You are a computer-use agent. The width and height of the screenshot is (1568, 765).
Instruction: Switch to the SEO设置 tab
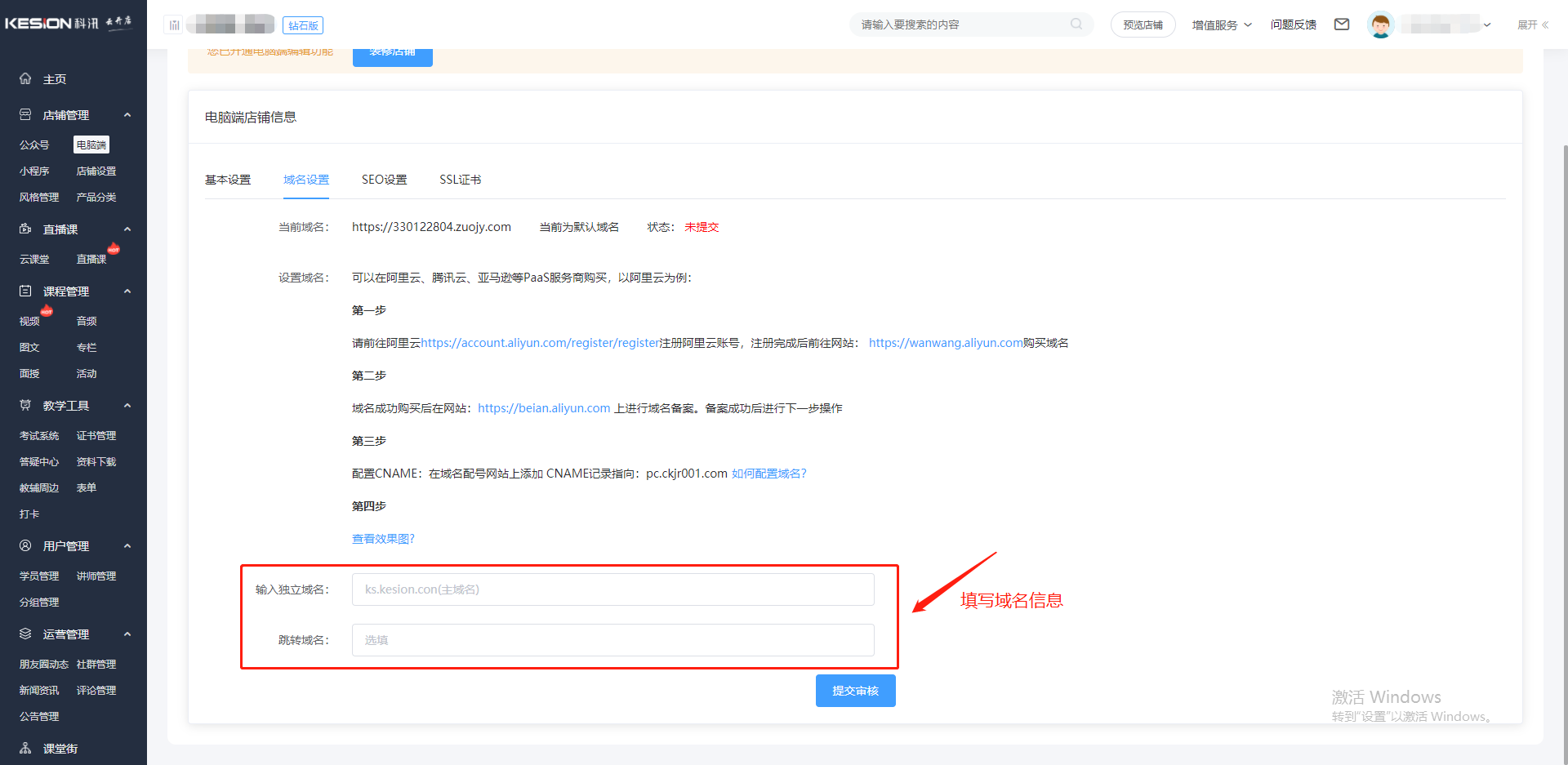384,180
